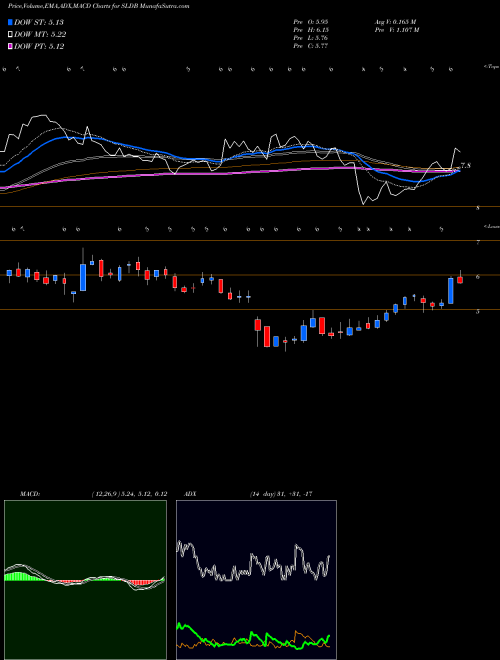Click the '<Tops' label at right edge
Screen dimensions: 500x660
coord(491,67)
